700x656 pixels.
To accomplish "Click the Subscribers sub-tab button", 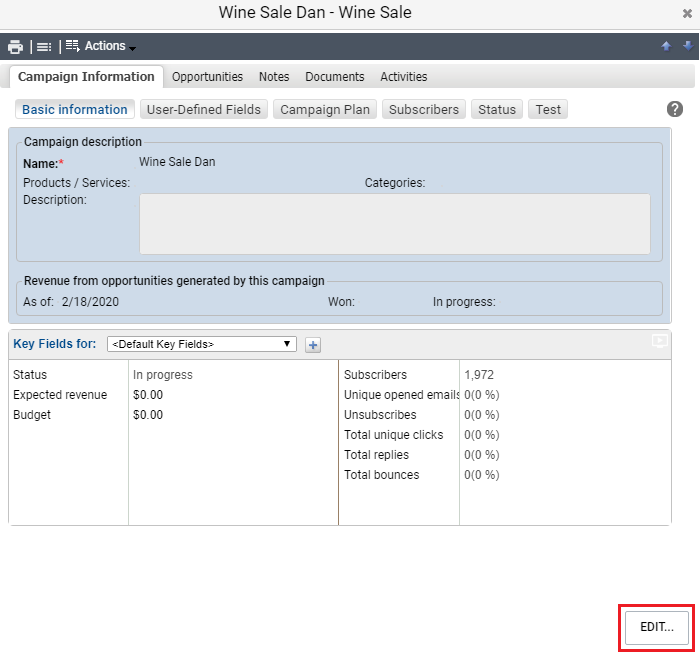I will pyautogui.click(x=424, y=110).
